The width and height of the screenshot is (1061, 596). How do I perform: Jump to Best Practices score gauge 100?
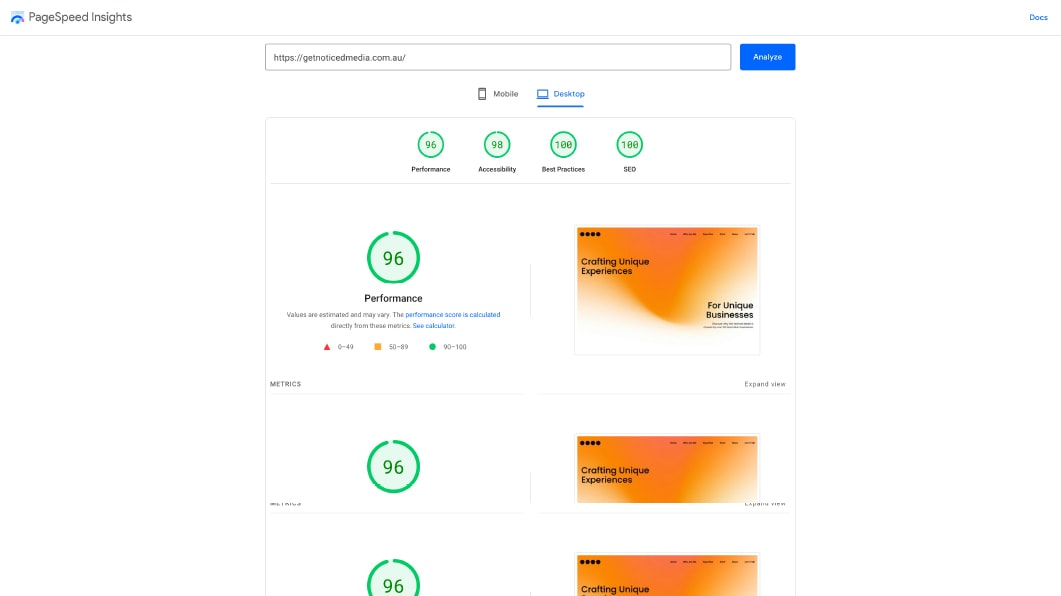pos(563,145)
